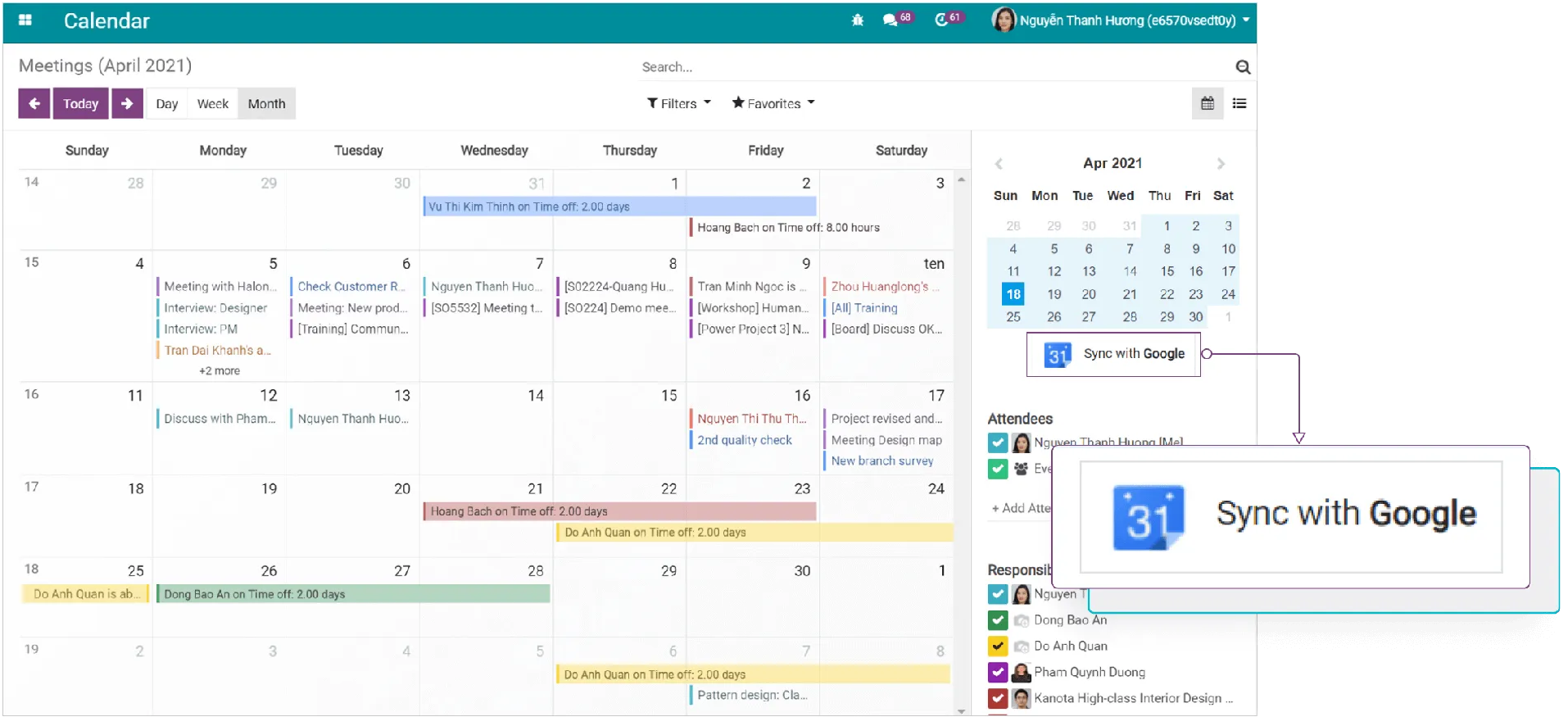Switch to calendar view icon
This screenshot has width=1568, height=726.
pos(1207,103)
